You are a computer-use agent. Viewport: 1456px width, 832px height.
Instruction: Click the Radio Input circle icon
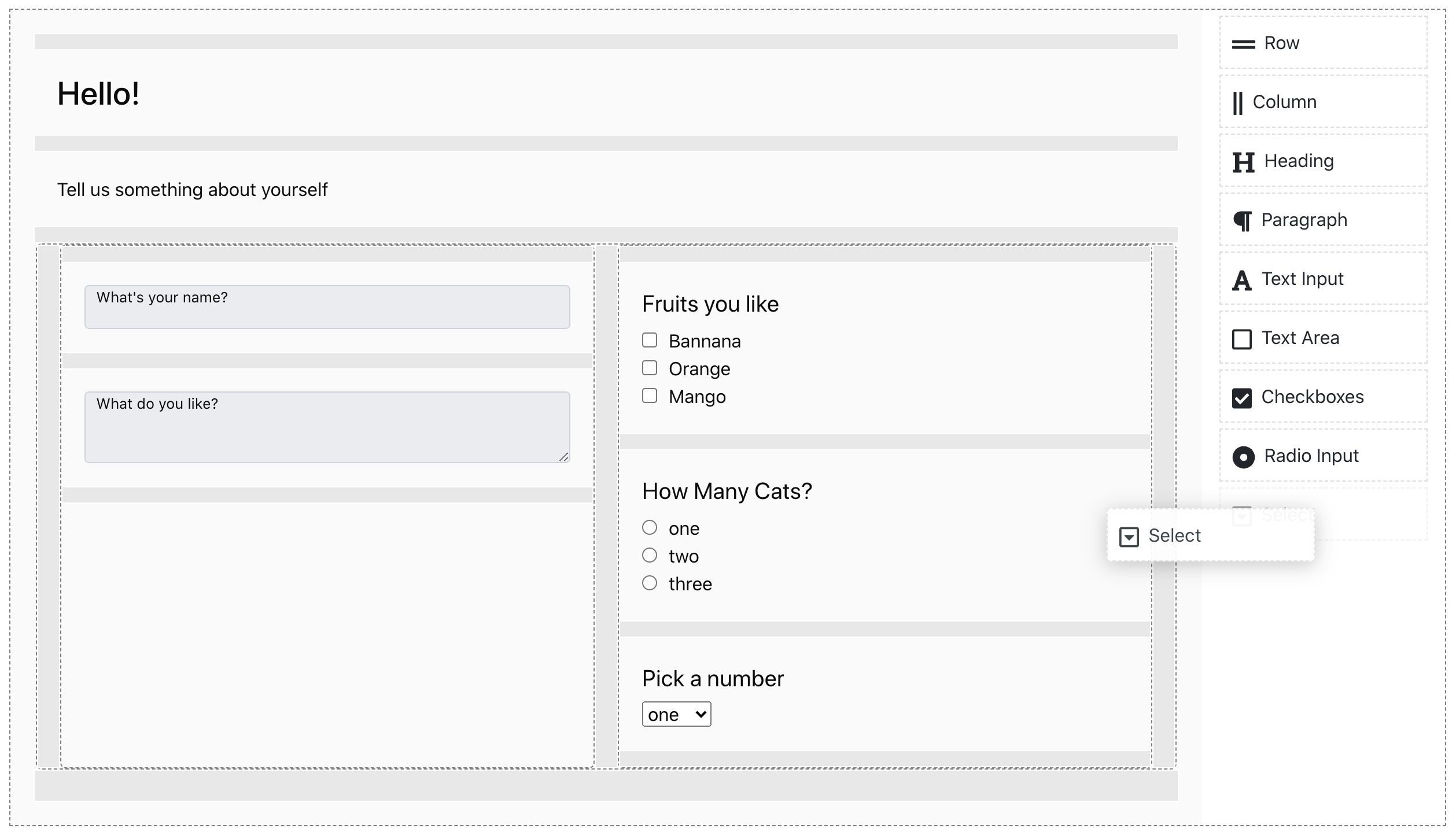[1243, 457]
